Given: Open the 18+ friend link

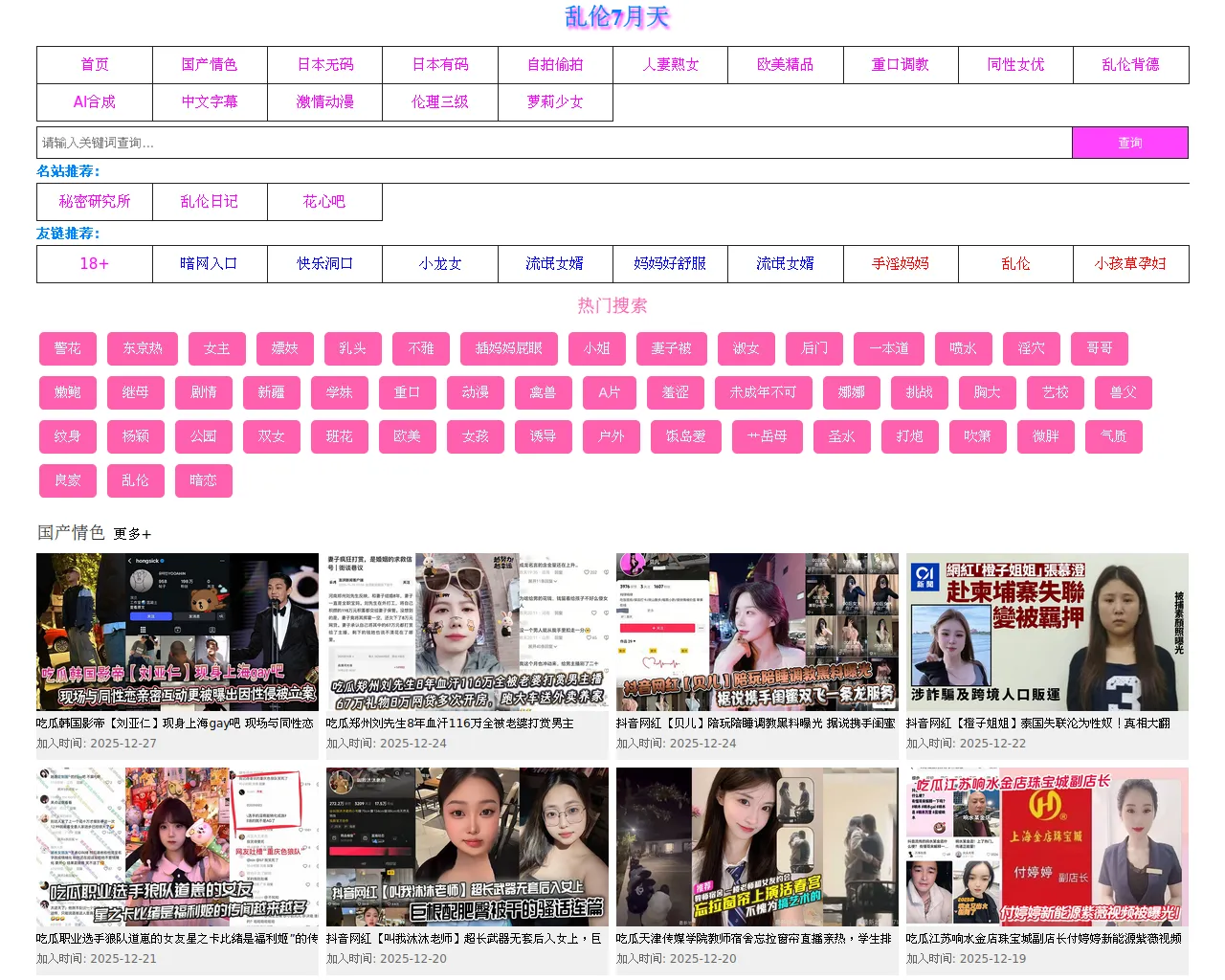Looking at the screenshot, I should (95, 264).
